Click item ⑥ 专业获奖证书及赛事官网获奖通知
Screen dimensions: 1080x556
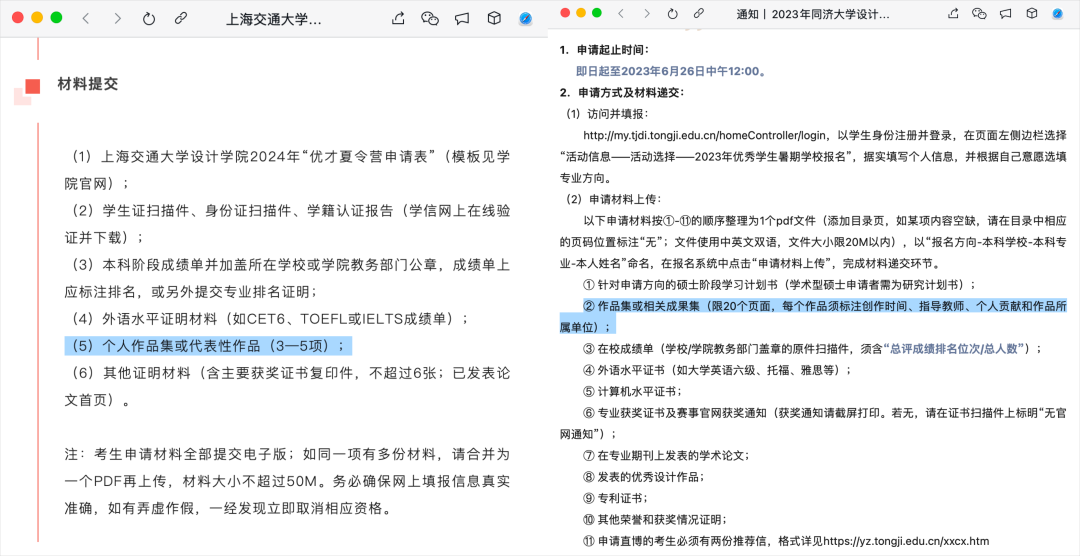click(813, 423)
